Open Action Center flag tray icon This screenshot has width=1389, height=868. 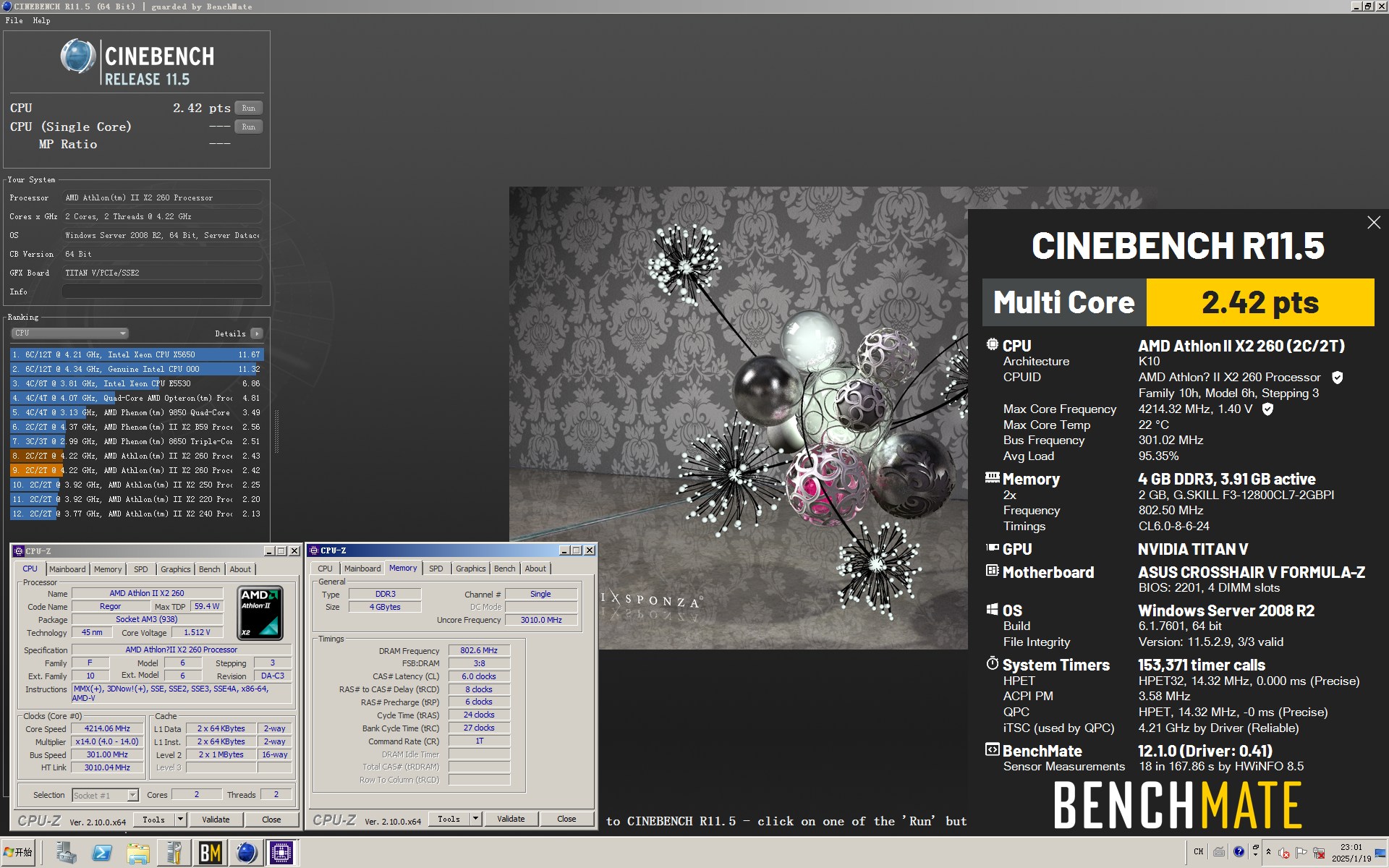tap(1301, 853)
